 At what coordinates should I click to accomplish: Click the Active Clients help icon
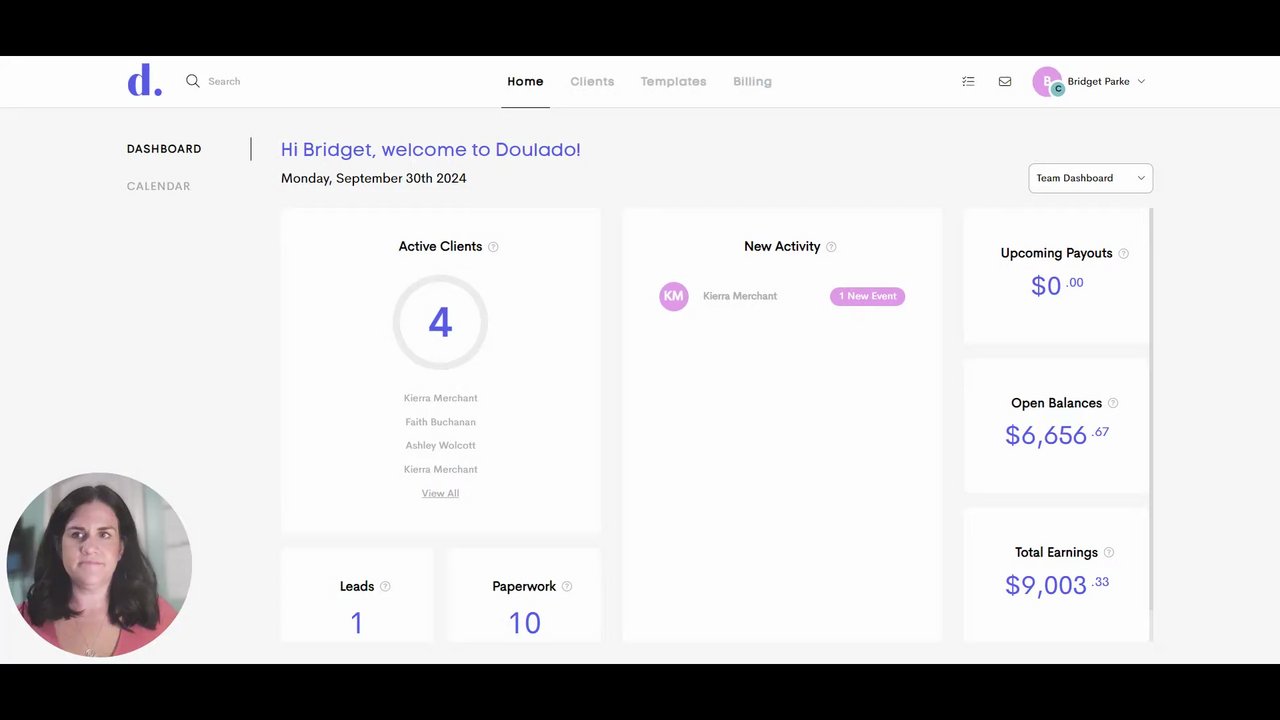click(493, 247)
